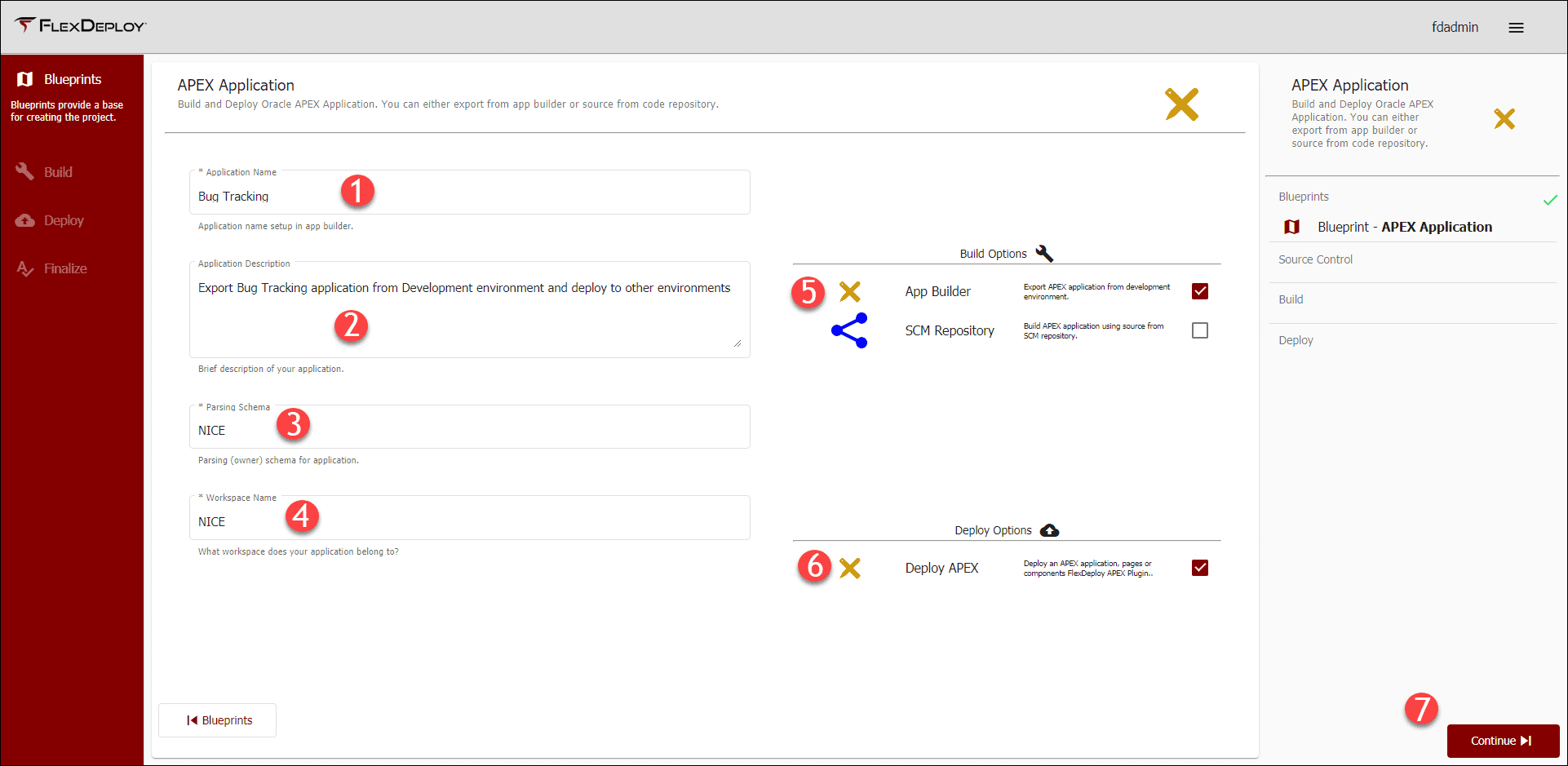Click the Build wrench icon in sidebar

pyautogui.click(x=25, y=171)
